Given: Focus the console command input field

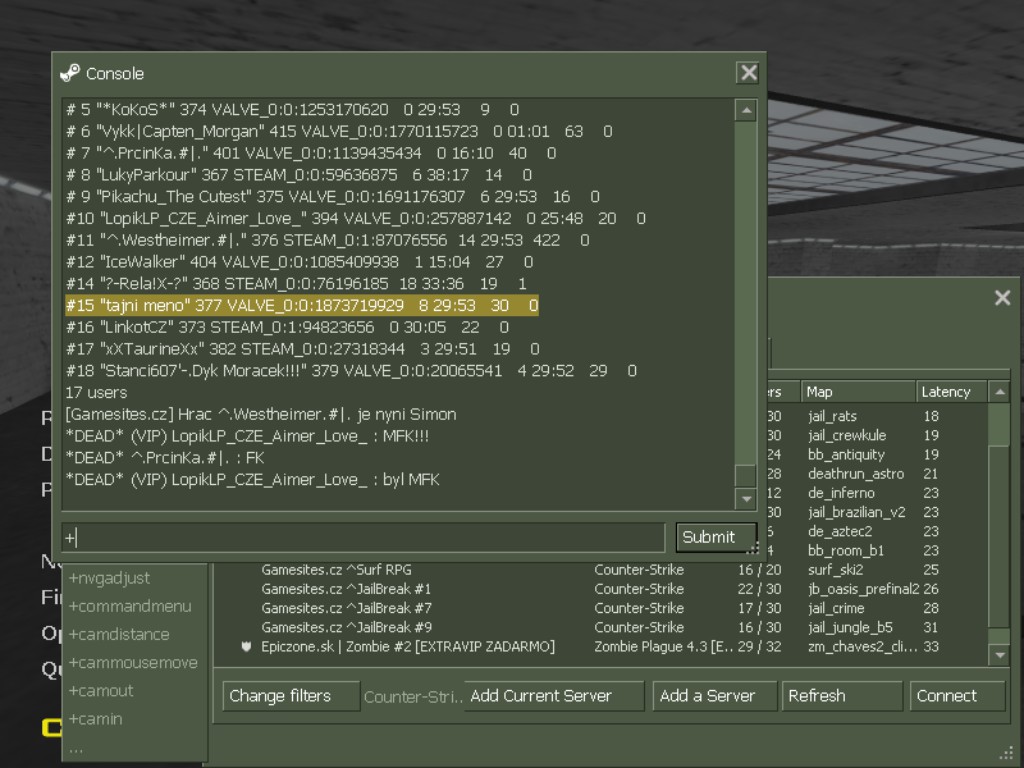Looking at the screenshot, I should click(x=363, y=537).
